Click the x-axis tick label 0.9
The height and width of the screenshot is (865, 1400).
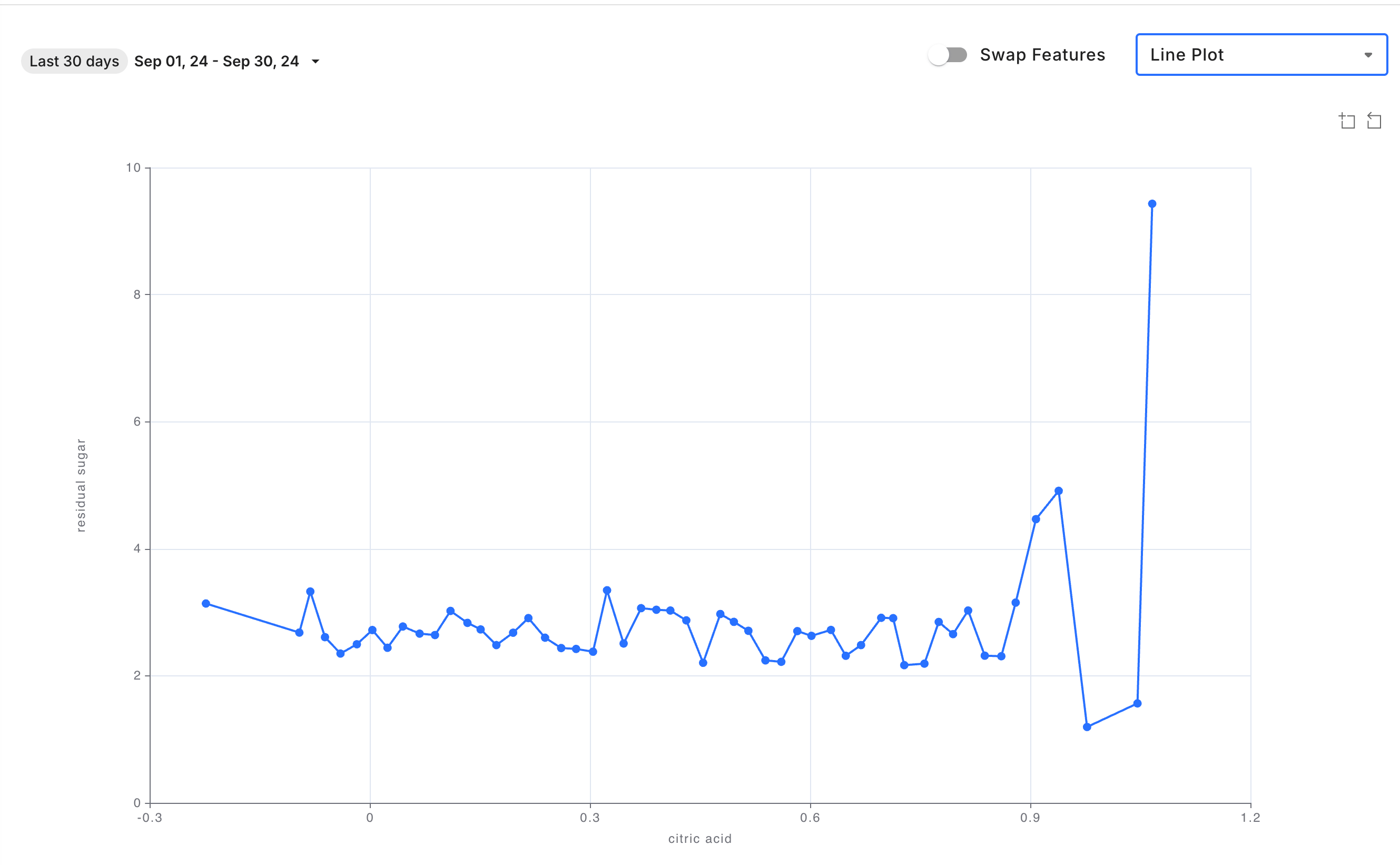tap(1030, 818)
